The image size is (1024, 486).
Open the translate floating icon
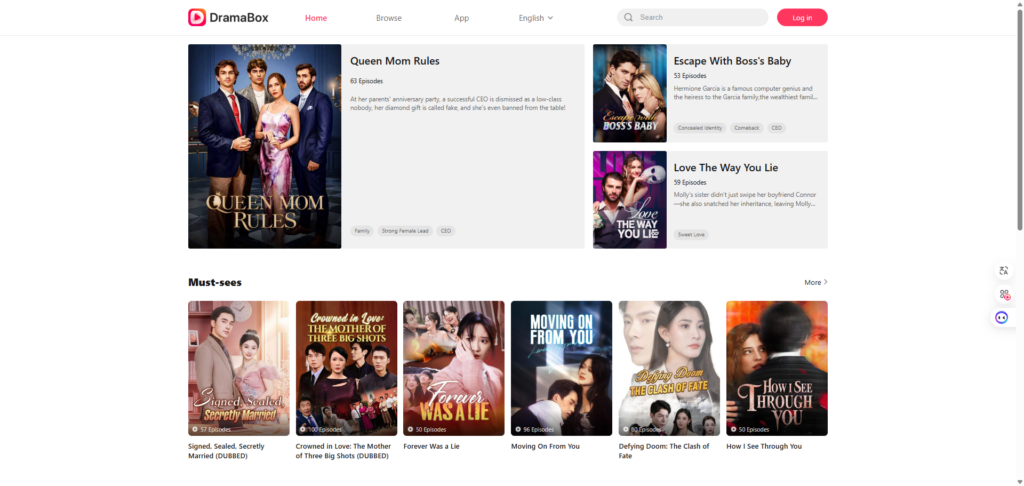pyautogui.click(x=1004, y=270)
